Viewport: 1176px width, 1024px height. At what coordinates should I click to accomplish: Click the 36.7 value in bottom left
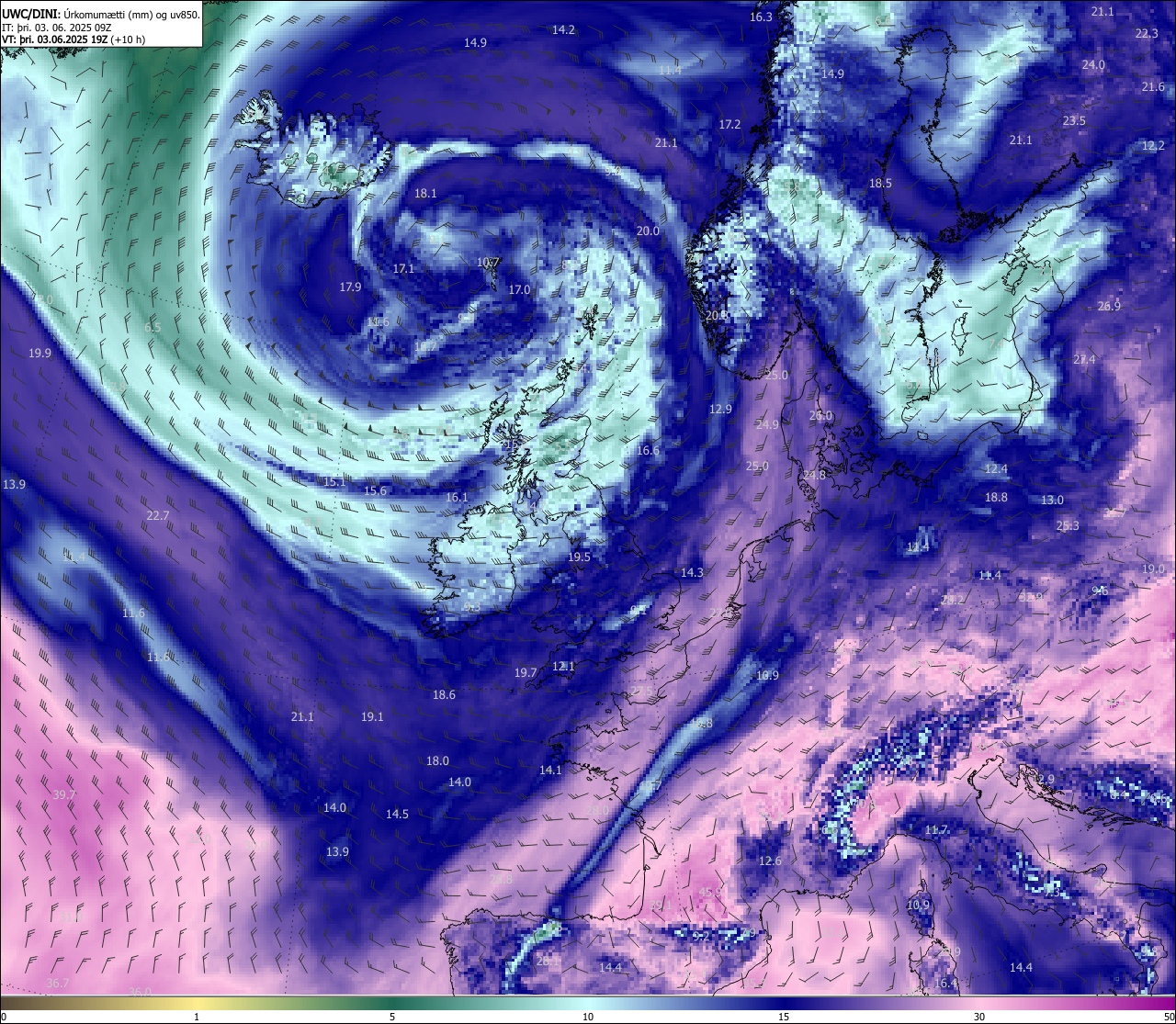(58, 983)
